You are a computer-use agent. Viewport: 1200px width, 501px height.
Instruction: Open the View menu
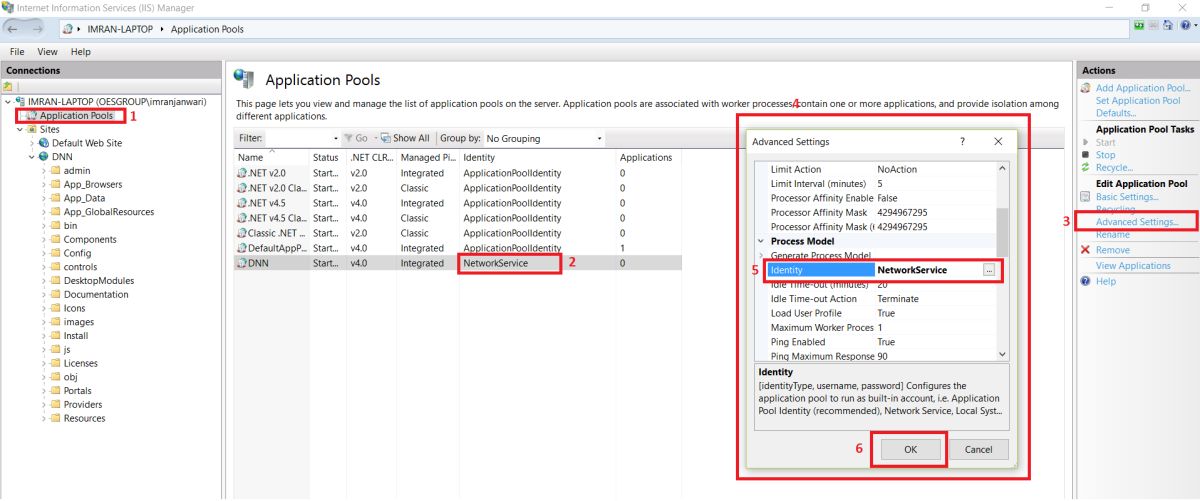pos(47,51)
